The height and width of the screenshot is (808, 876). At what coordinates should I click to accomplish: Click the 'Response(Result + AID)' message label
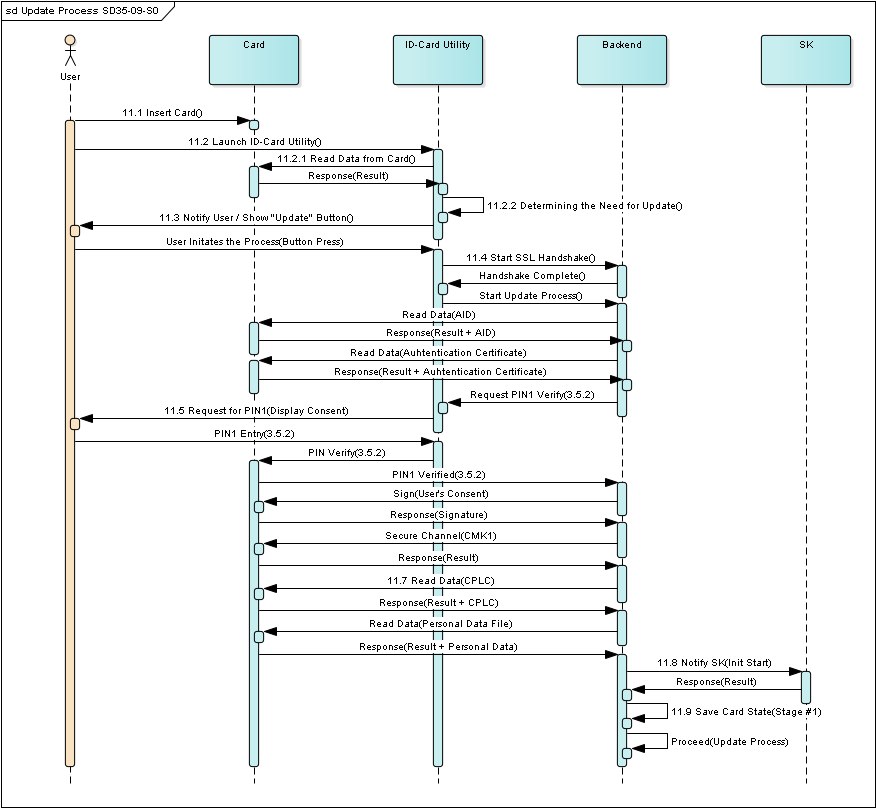[x=441, y=333]
